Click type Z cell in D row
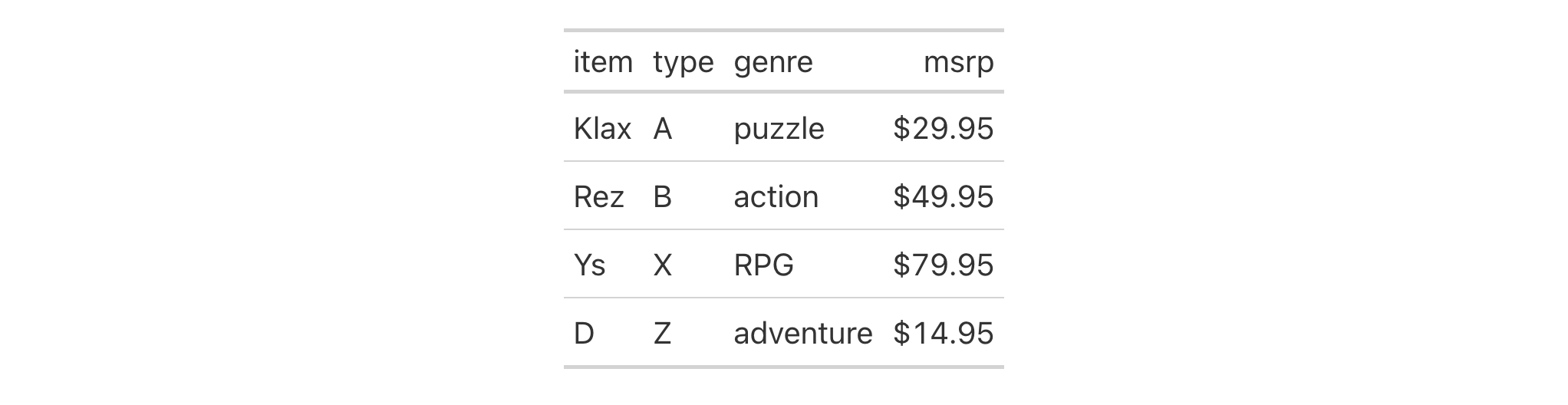Viewport: 1568px width, 405px height. 684,333
